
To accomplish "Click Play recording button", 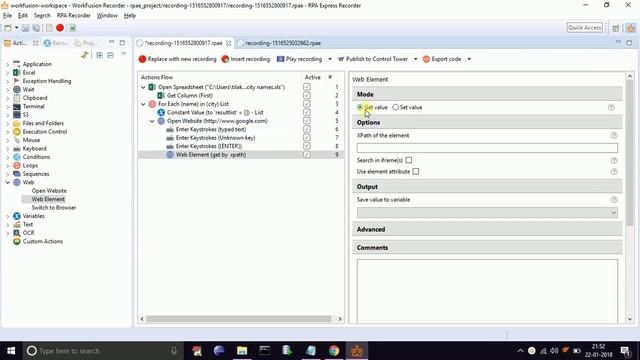I will click(x=300, y=59).
